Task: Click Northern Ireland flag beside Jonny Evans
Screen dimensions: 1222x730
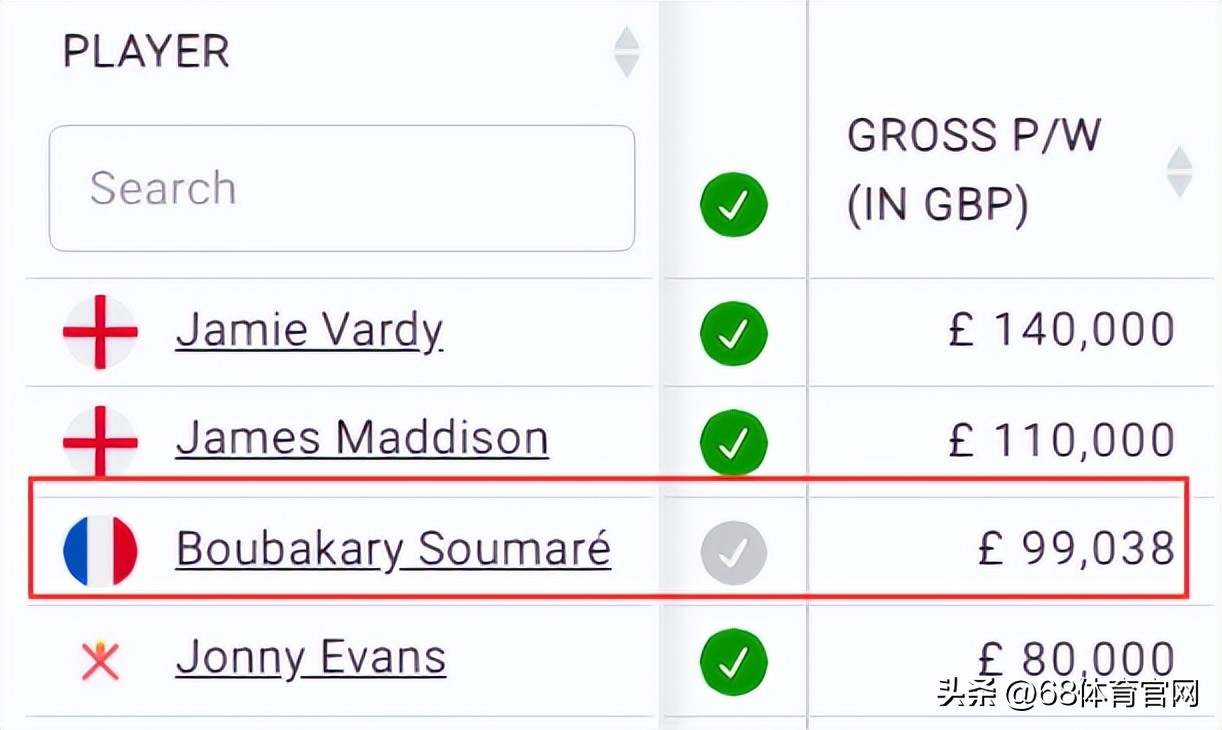Action: pos(100,659)
